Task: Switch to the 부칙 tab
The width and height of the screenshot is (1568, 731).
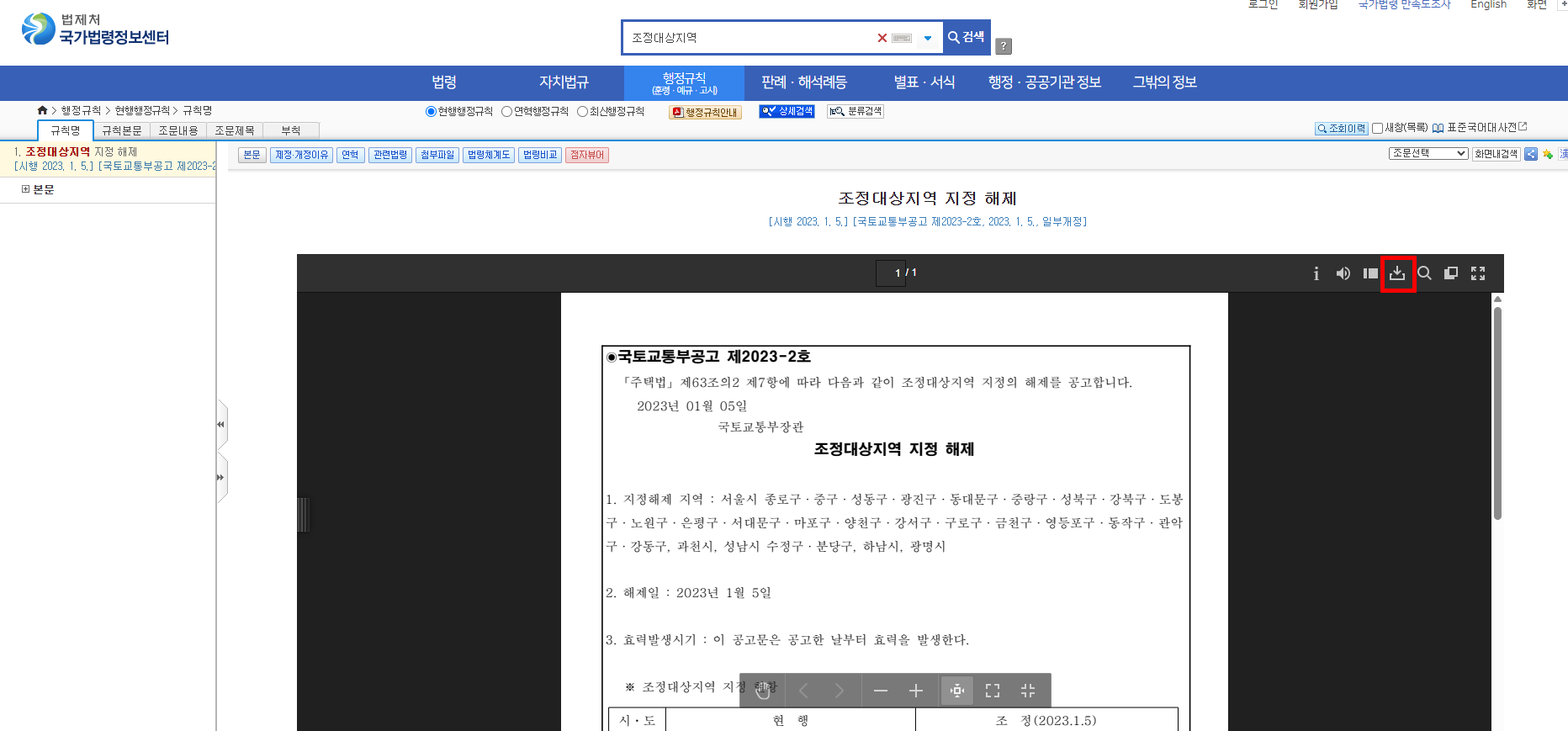Action: click(291, 130)
